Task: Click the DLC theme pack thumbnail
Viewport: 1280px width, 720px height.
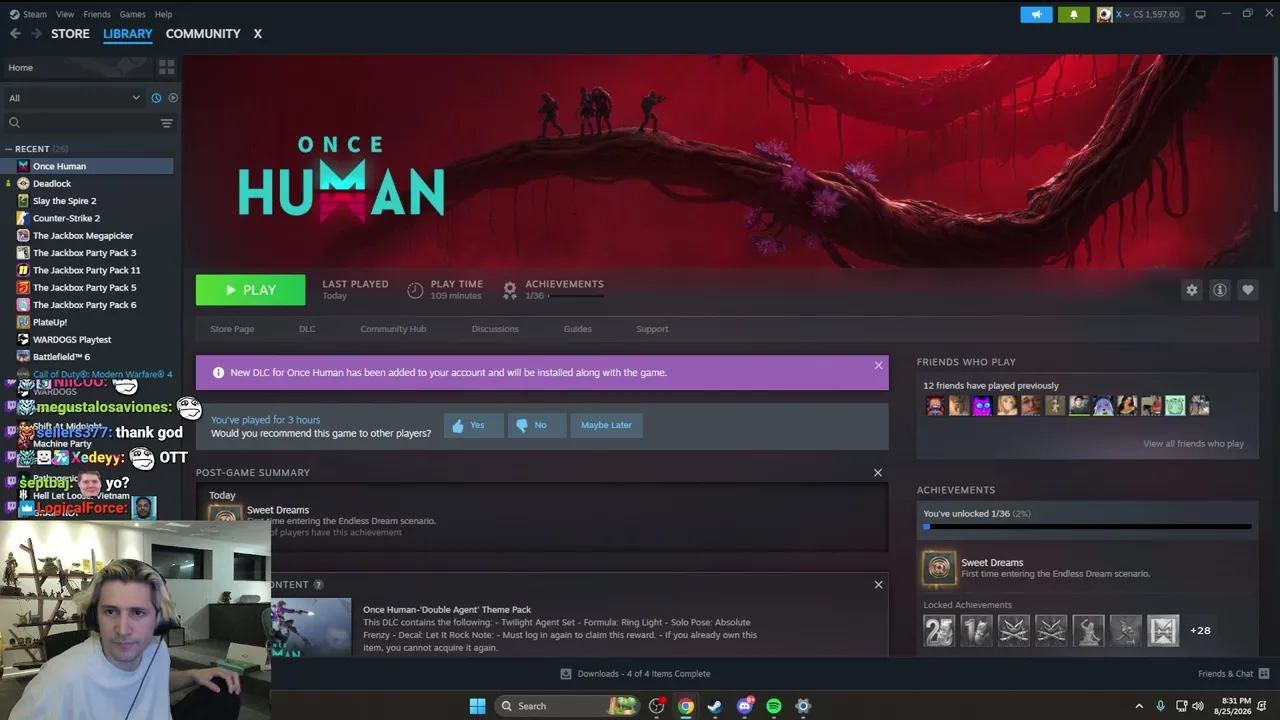Action: 310,627
